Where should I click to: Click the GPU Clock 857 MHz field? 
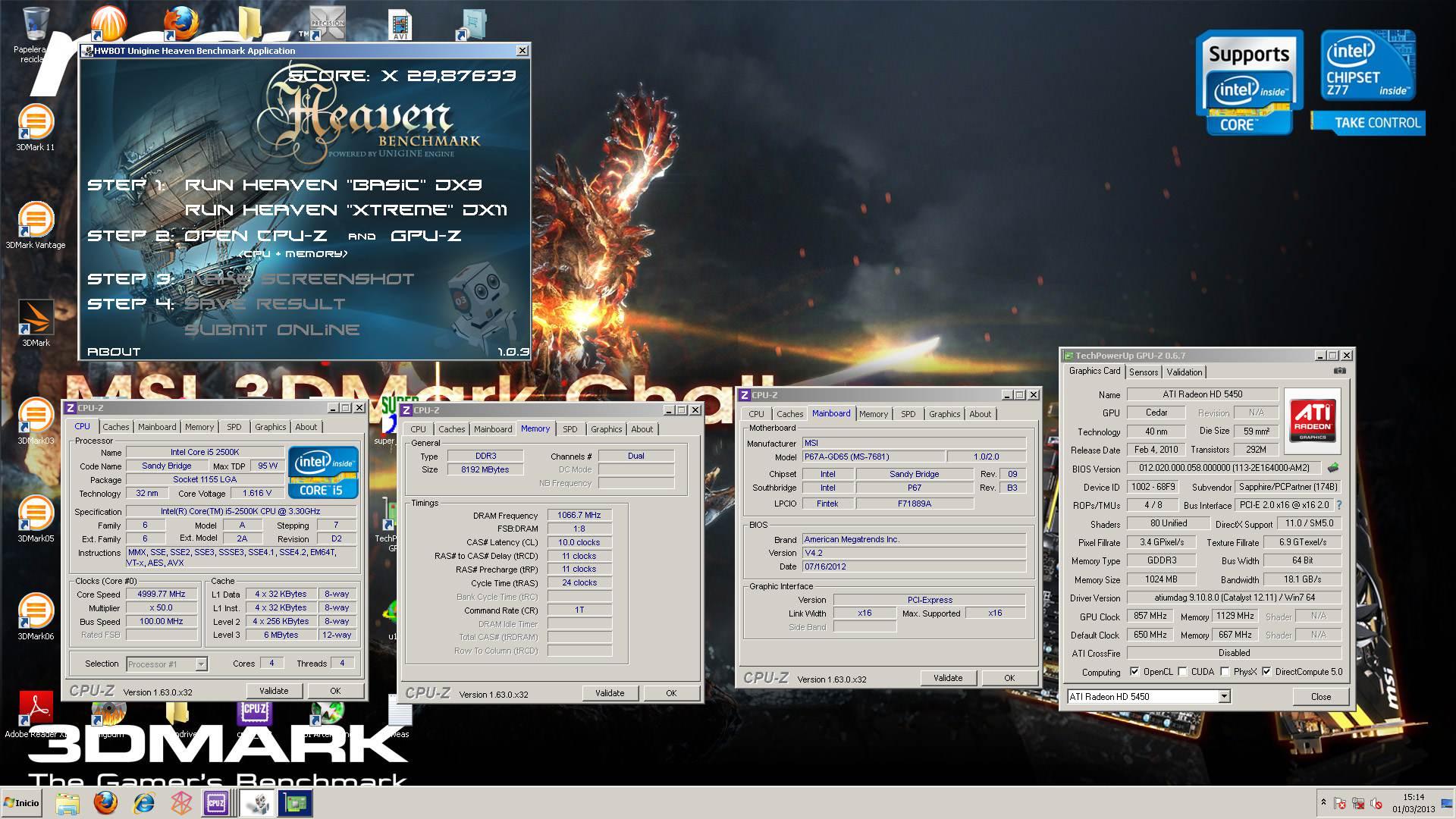click(1150, 617)
